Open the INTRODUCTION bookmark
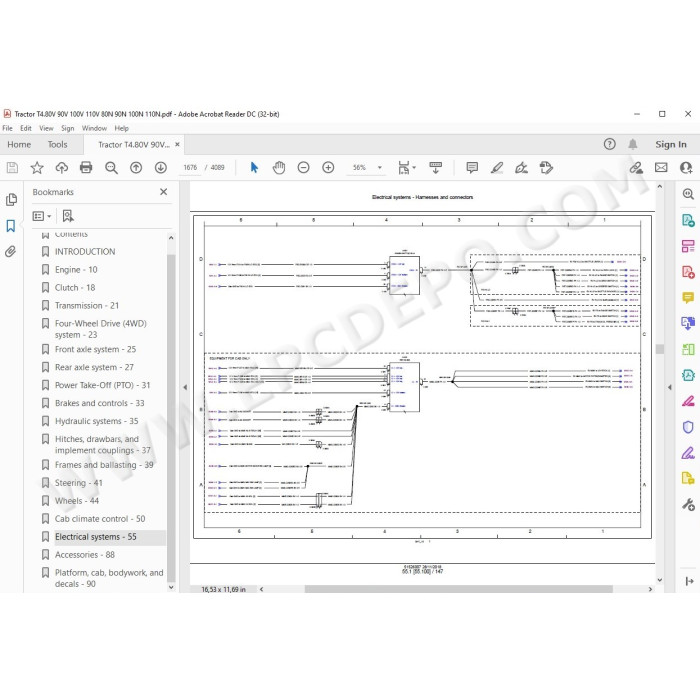The width and height of the screenshot is (700, 700). pyautogui.click(x=85, y=251)
